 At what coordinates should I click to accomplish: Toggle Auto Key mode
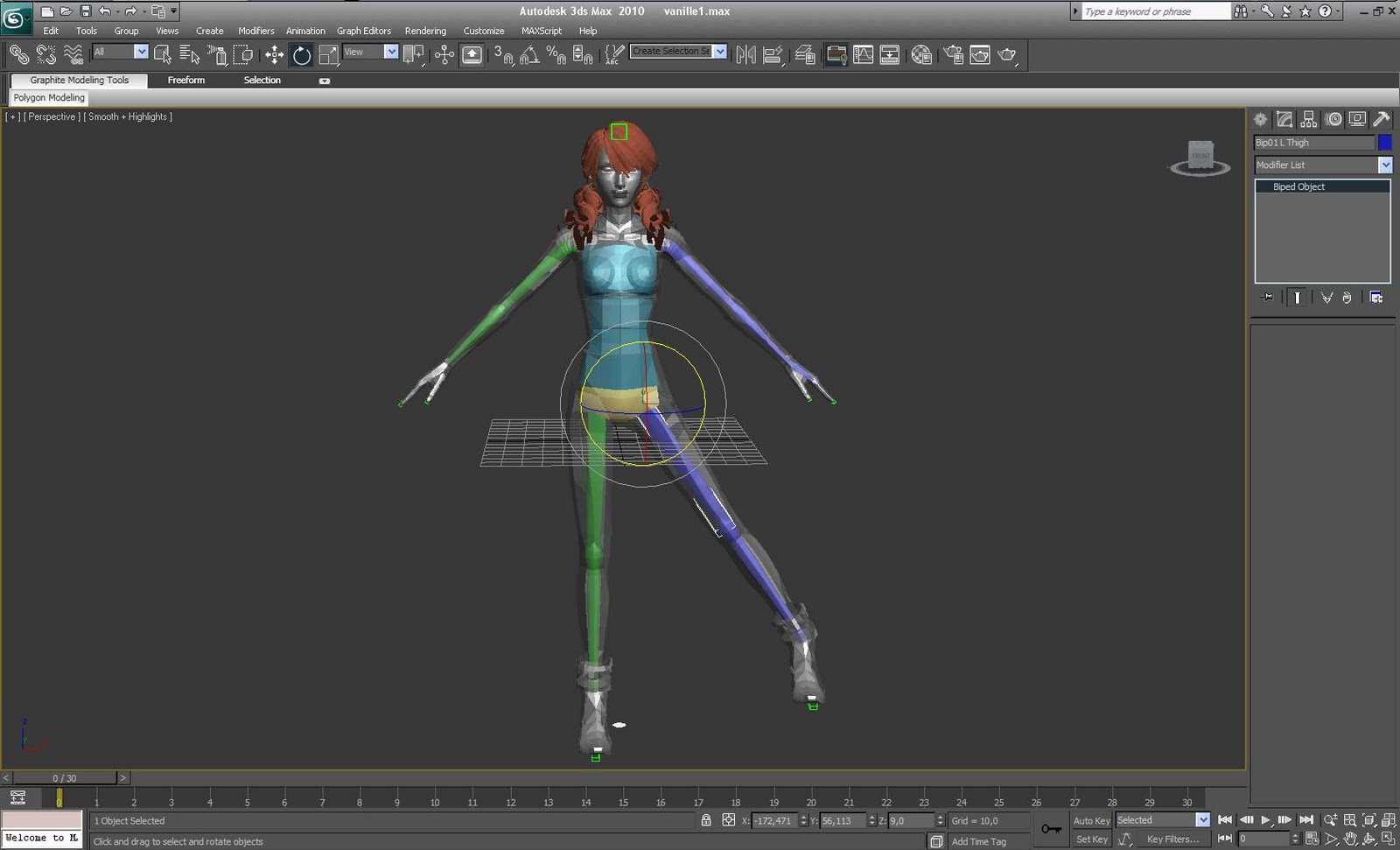(1091, 820)
